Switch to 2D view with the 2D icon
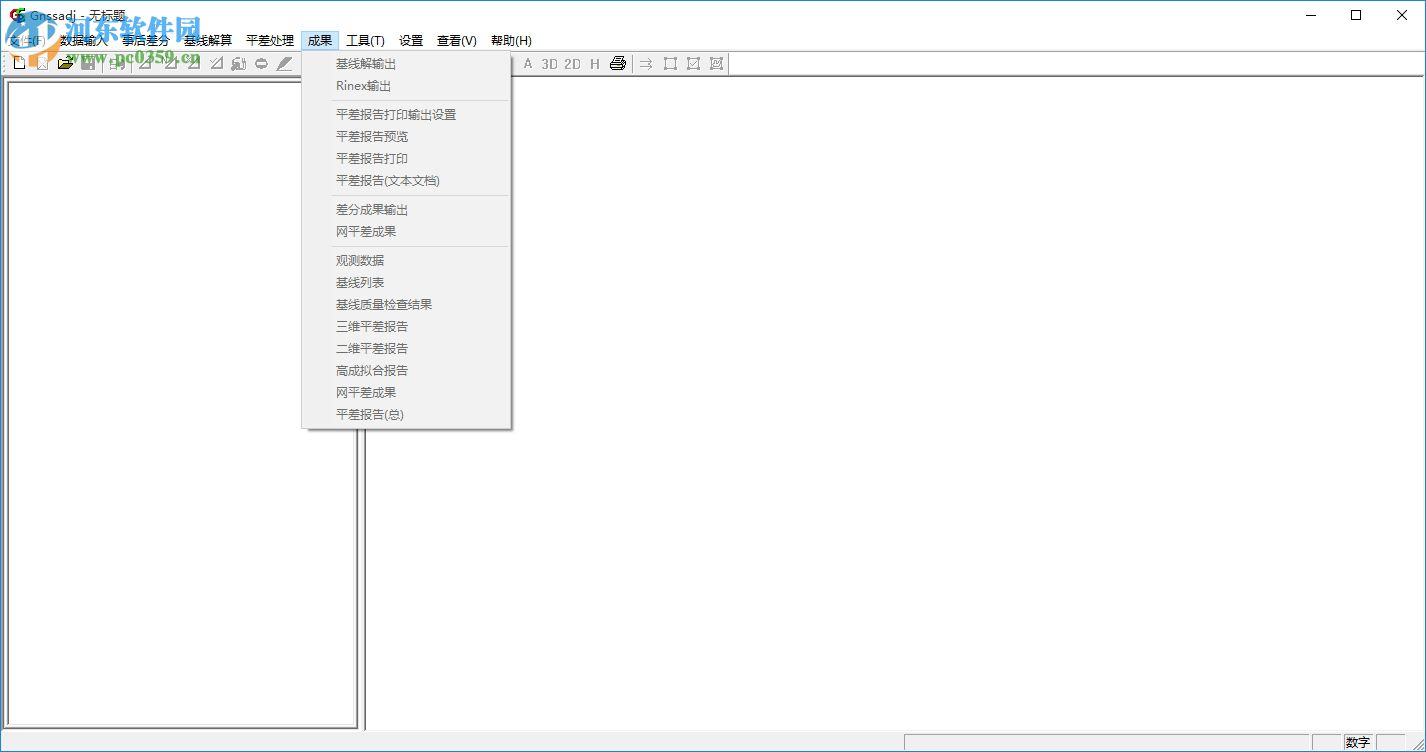Image resolution: width=1426 pixels, height=752 pixels. click(x=572, y=64)
